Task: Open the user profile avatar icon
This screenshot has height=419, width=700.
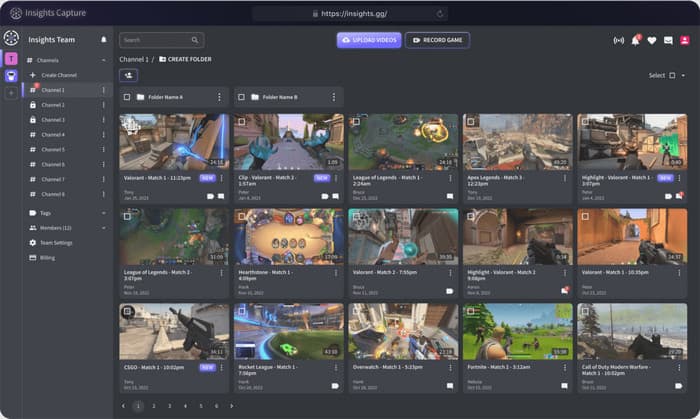Action: tap(684, 41)
